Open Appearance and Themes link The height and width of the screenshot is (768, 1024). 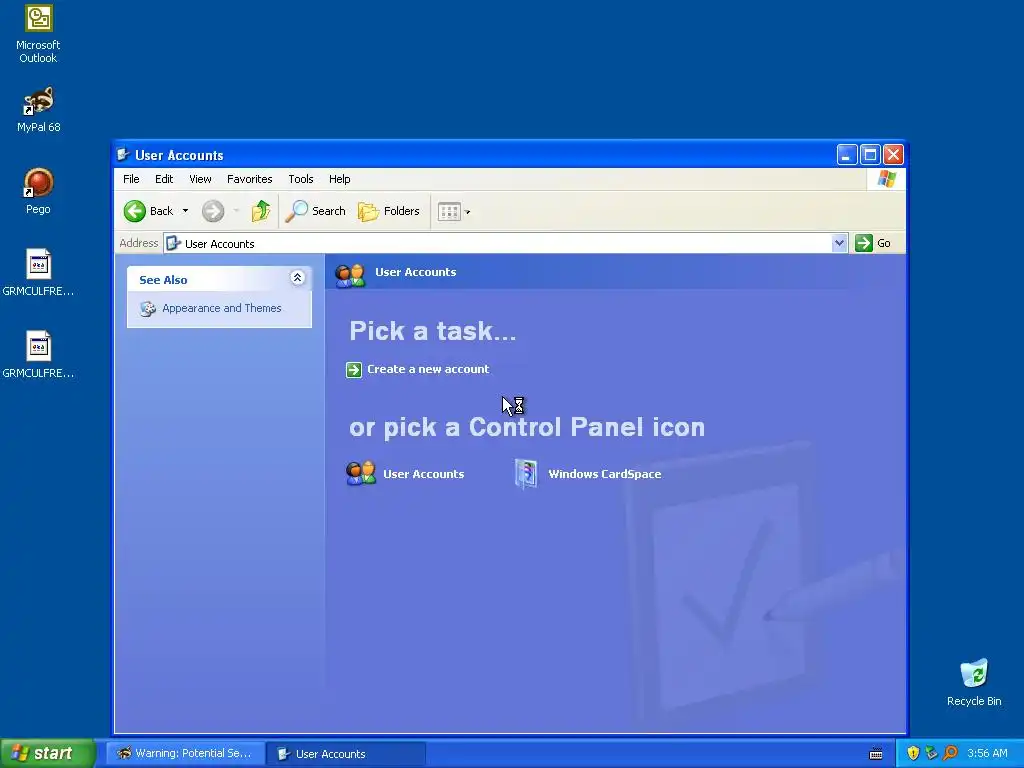coord(221,308)
